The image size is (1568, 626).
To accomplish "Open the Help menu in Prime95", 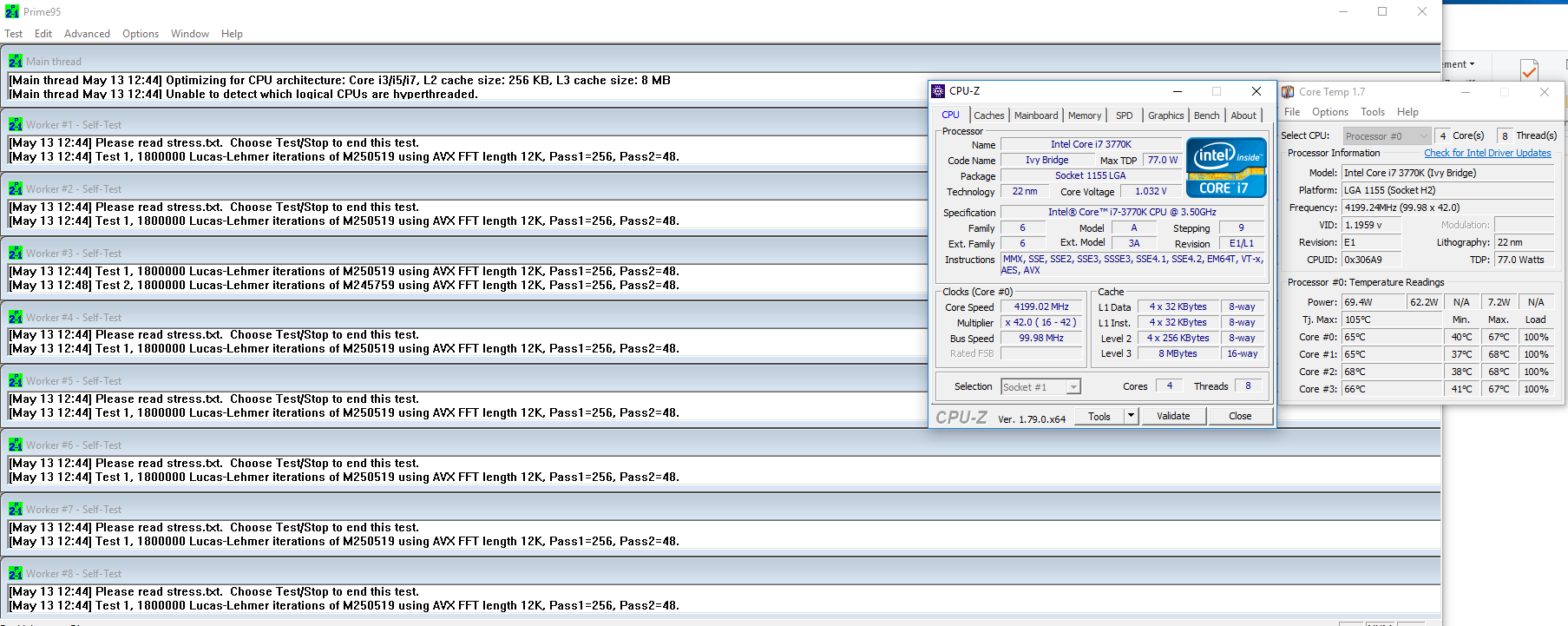I will [x=232, y=34].
